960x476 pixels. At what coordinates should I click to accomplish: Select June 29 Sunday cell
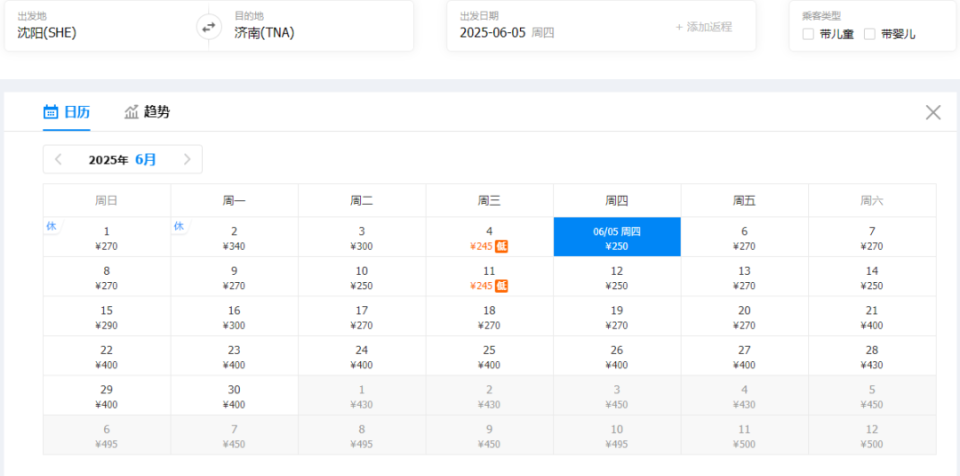[x=107, y=396]
